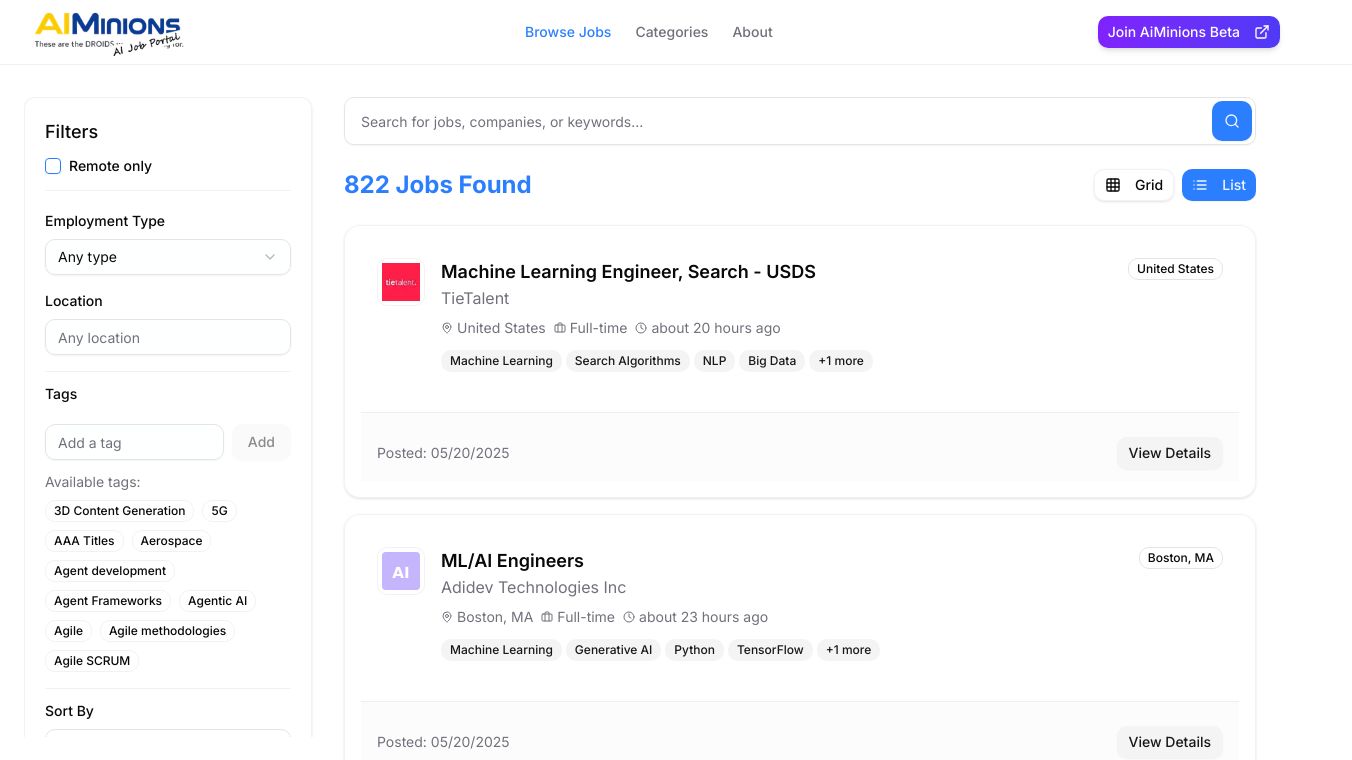Viewport: 1352px width, 760px height.
Task: Toggle the Aerospace tag filter
Action: (171, 541)
